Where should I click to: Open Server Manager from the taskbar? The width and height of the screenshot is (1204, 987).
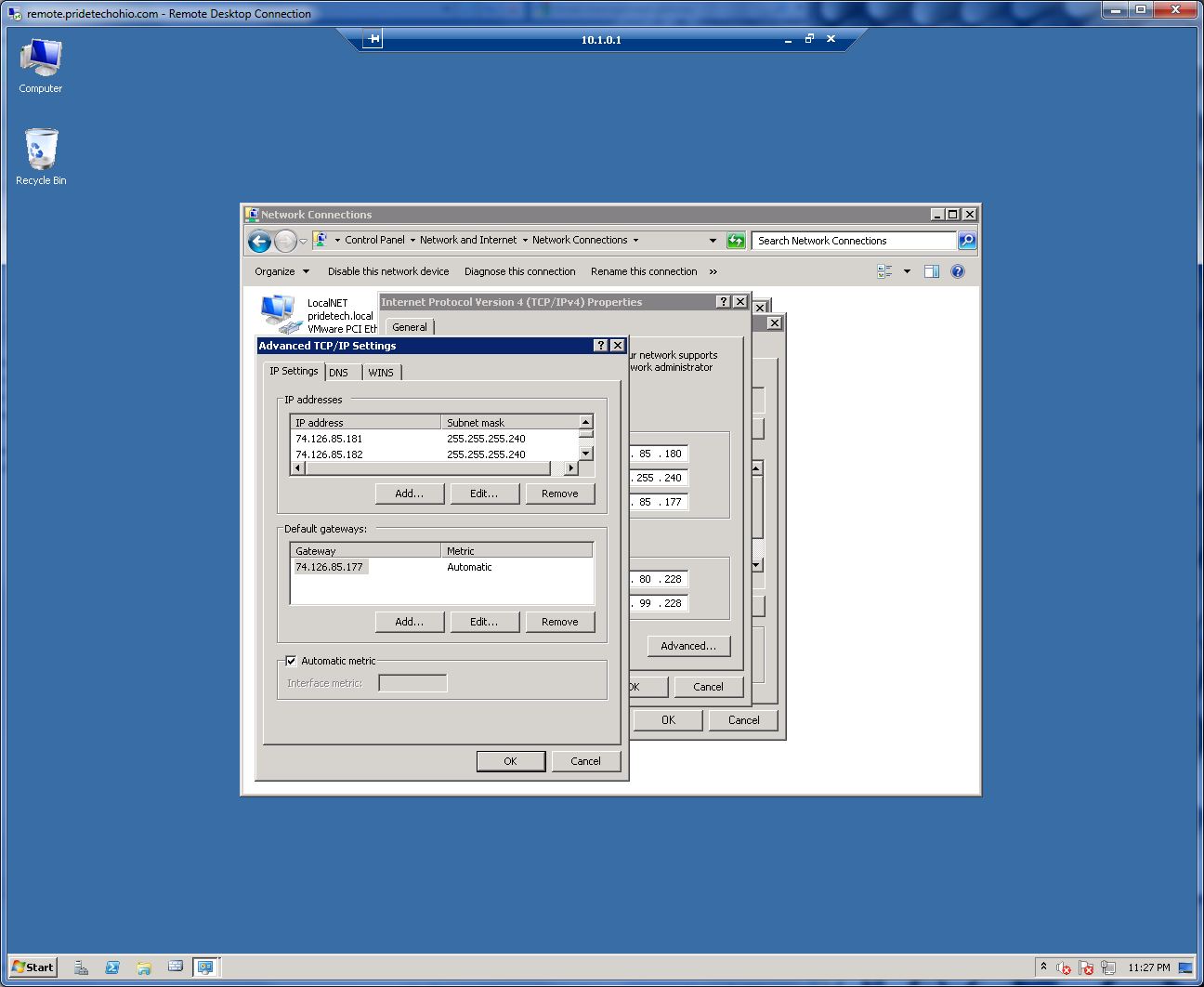(x=81, y=967)
